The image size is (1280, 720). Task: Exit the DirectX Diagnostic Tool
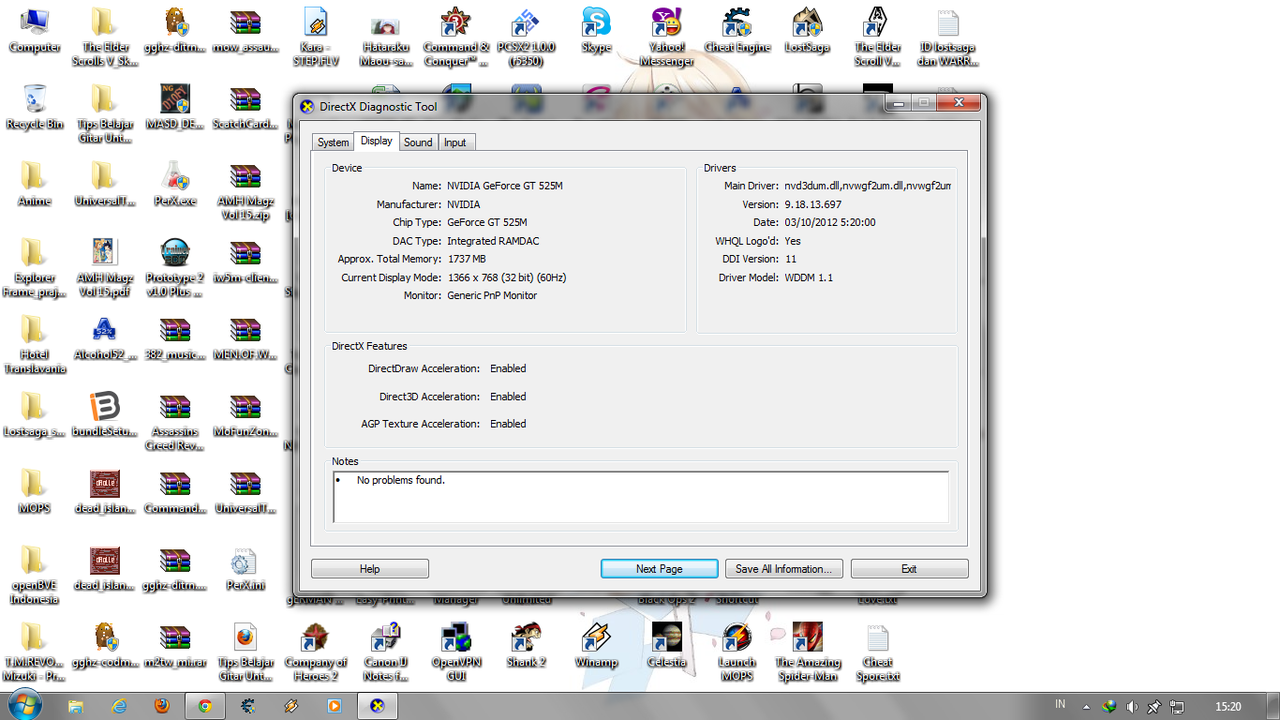tap(909, 569)
